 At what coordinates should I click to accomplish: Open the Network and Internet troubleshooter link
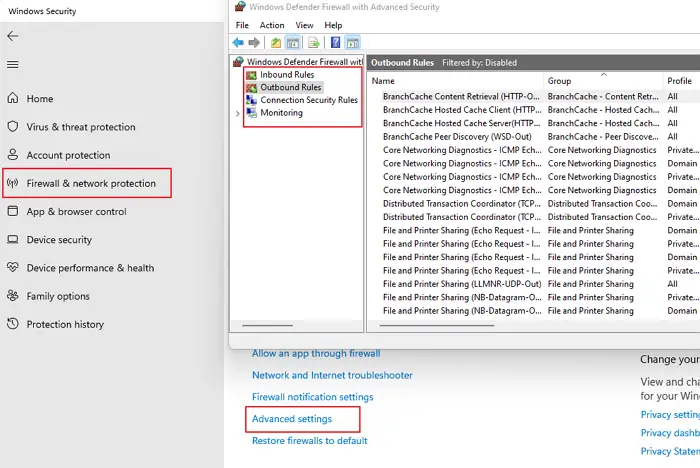pos(332,375)
